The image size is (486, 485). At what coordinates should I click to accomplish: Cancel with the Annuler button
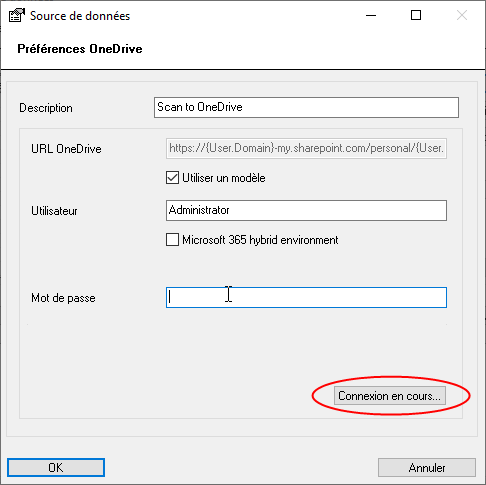tap(427, 468)
